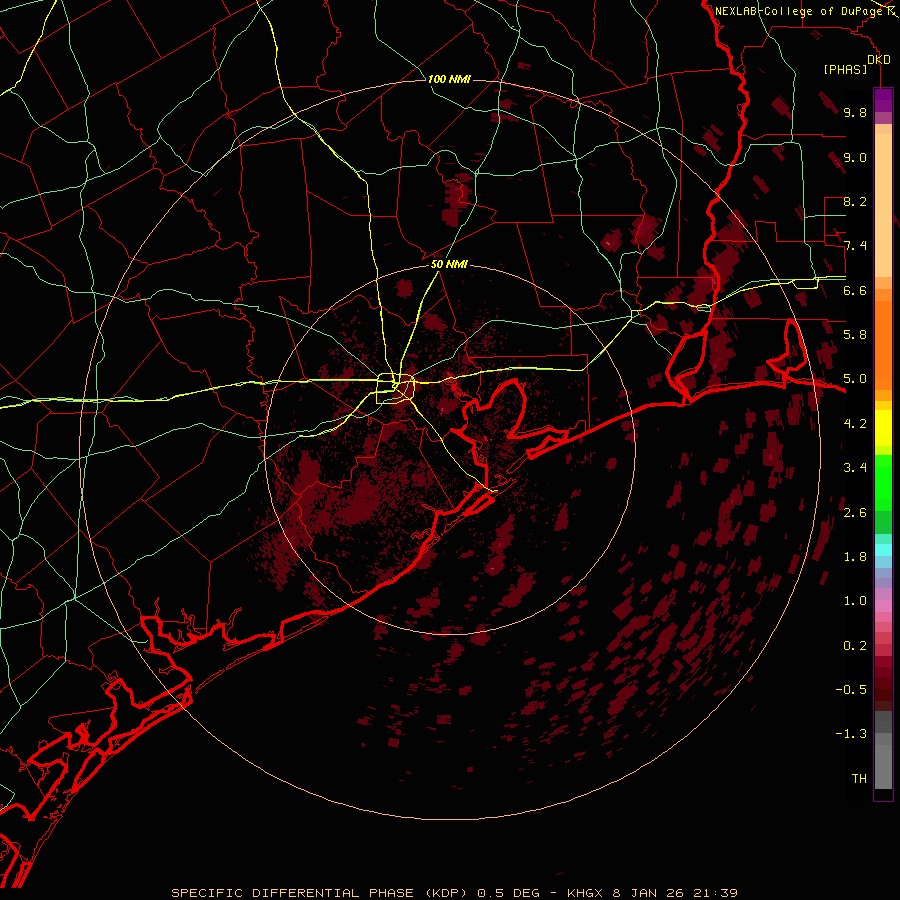Viewport: 900px width, 900px height.
Task: Click the '9.0' value on the color scale
Action: point(855,157)
